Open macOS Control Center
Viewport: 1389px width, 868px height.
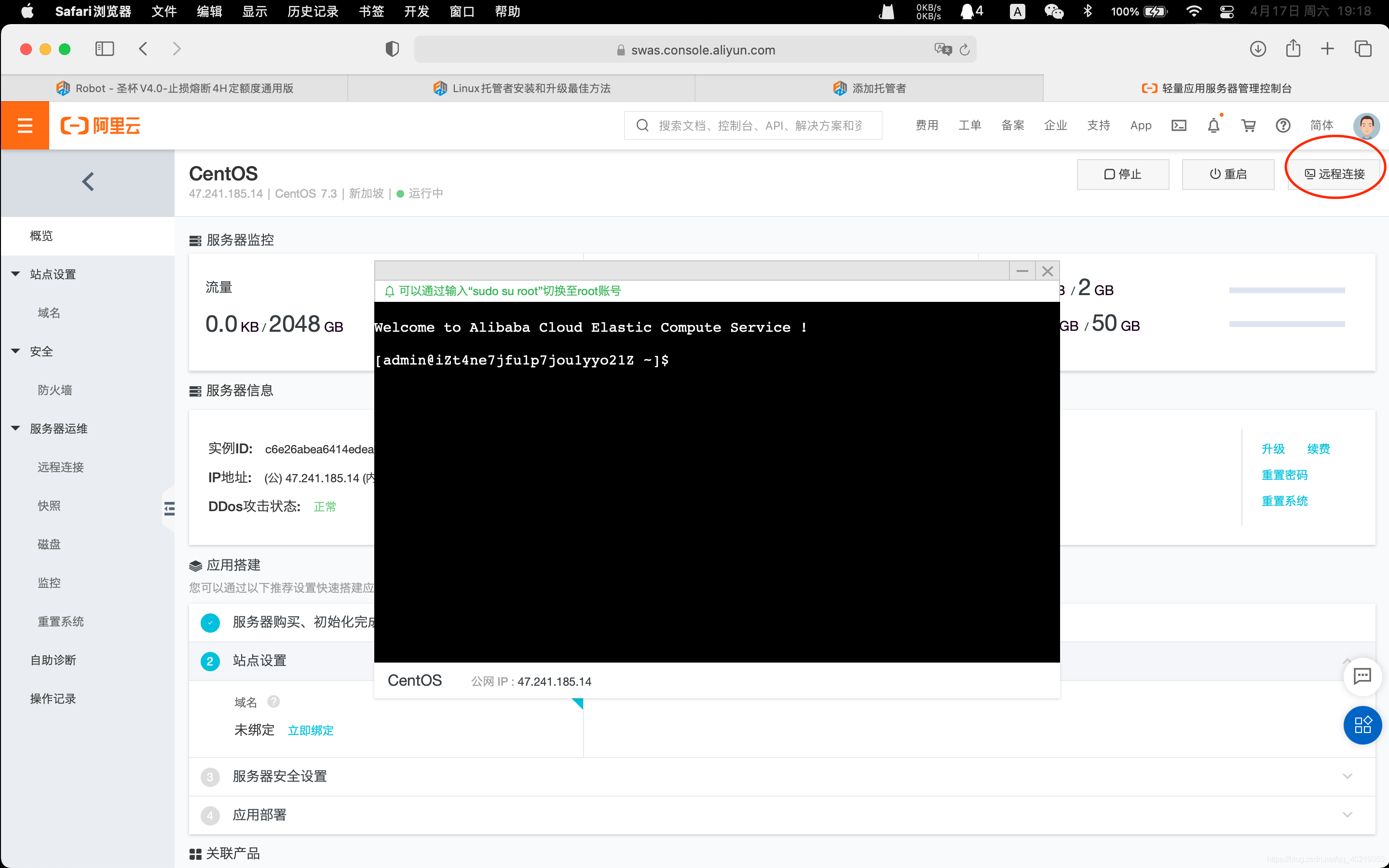[1226, 12]
